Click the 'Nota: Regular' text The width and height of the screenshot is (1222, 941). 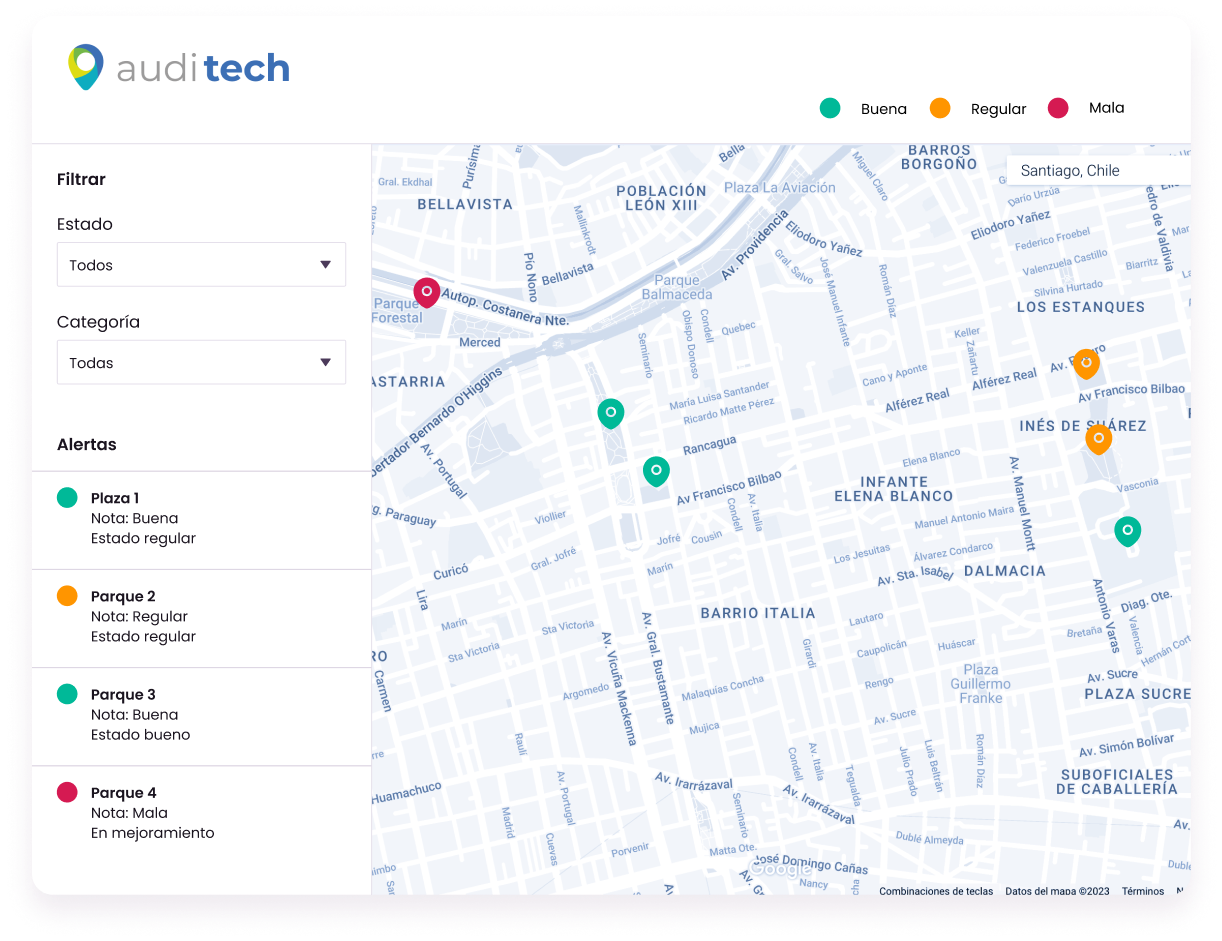pos(139,617)
